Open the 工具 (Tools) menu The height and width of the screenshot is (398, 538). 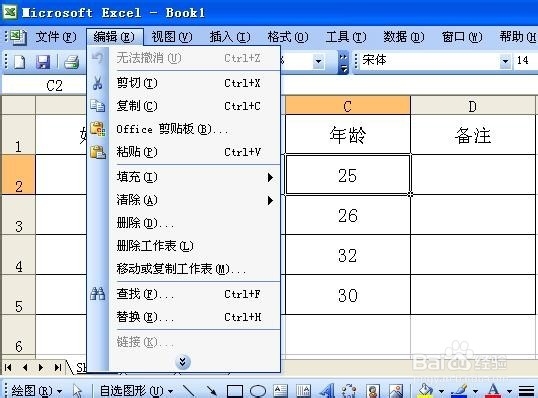346,37
